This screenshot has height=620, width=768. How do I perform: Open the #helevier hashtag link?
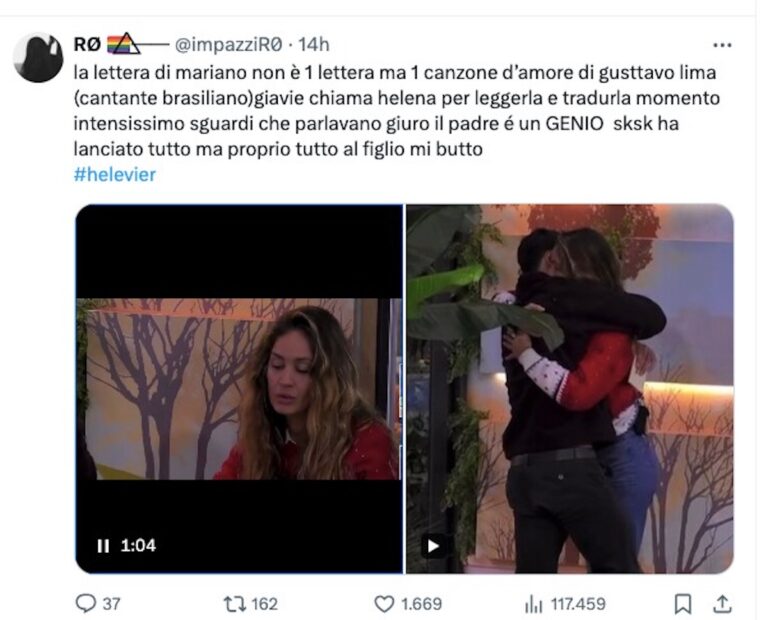point(115,174)
